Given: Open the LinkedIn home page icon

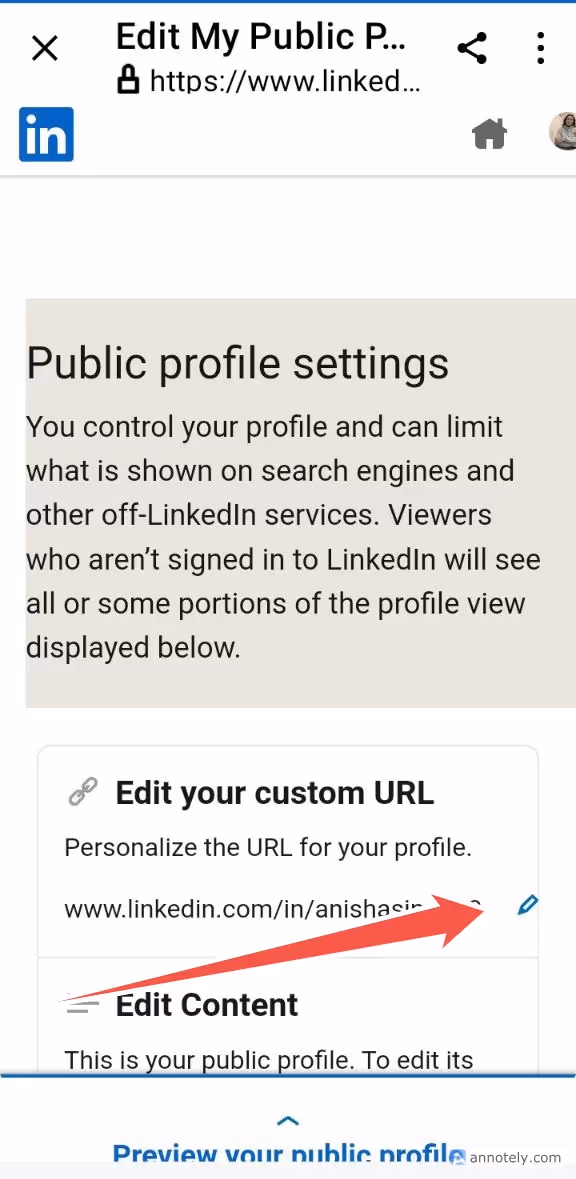Looking at the screenshot, I should point(489,132).
